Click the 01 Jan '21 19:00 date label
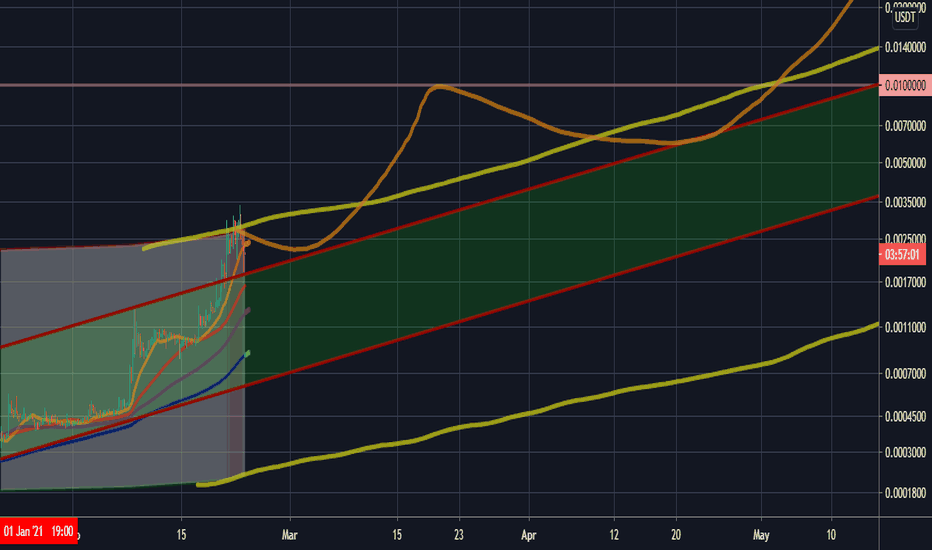Viewport: 932px width, 550px height. pos(39,531)
